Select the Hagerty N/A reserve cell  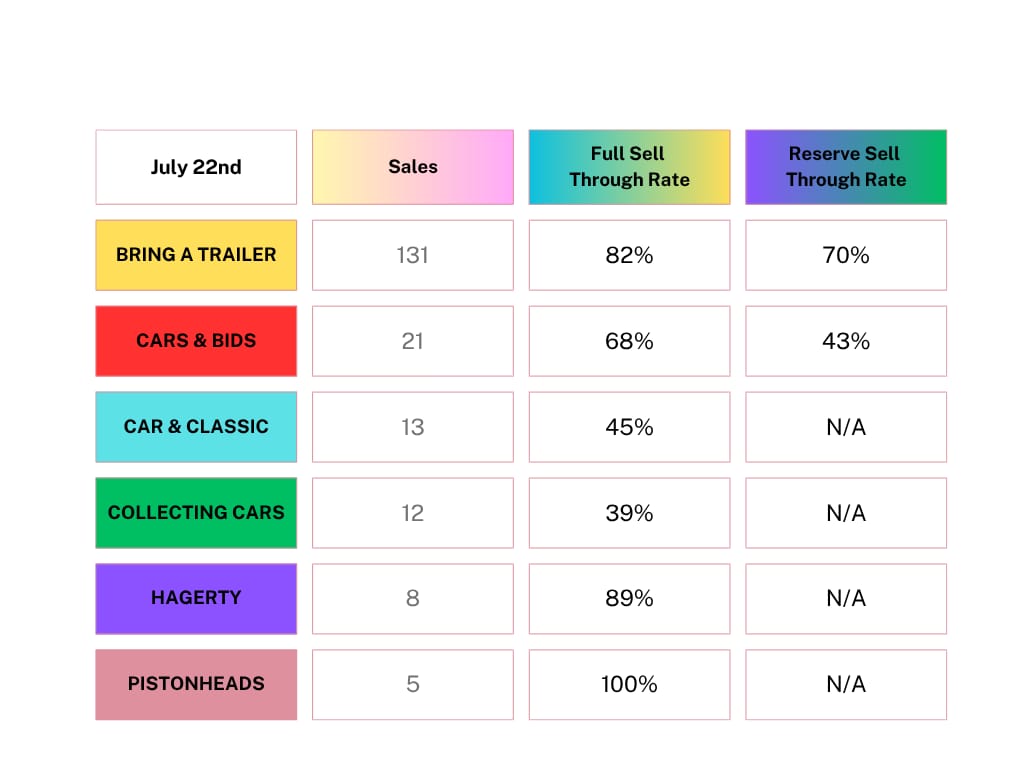click(x=846, y=599)
